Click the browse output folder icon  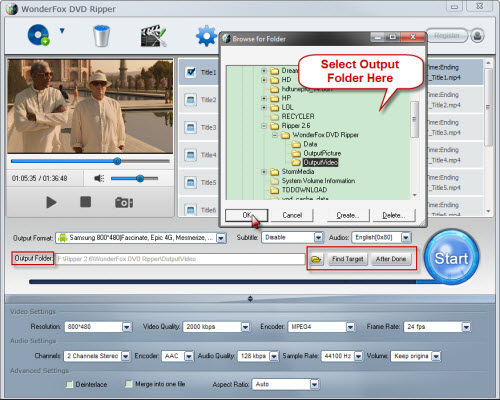click(316, 259)
